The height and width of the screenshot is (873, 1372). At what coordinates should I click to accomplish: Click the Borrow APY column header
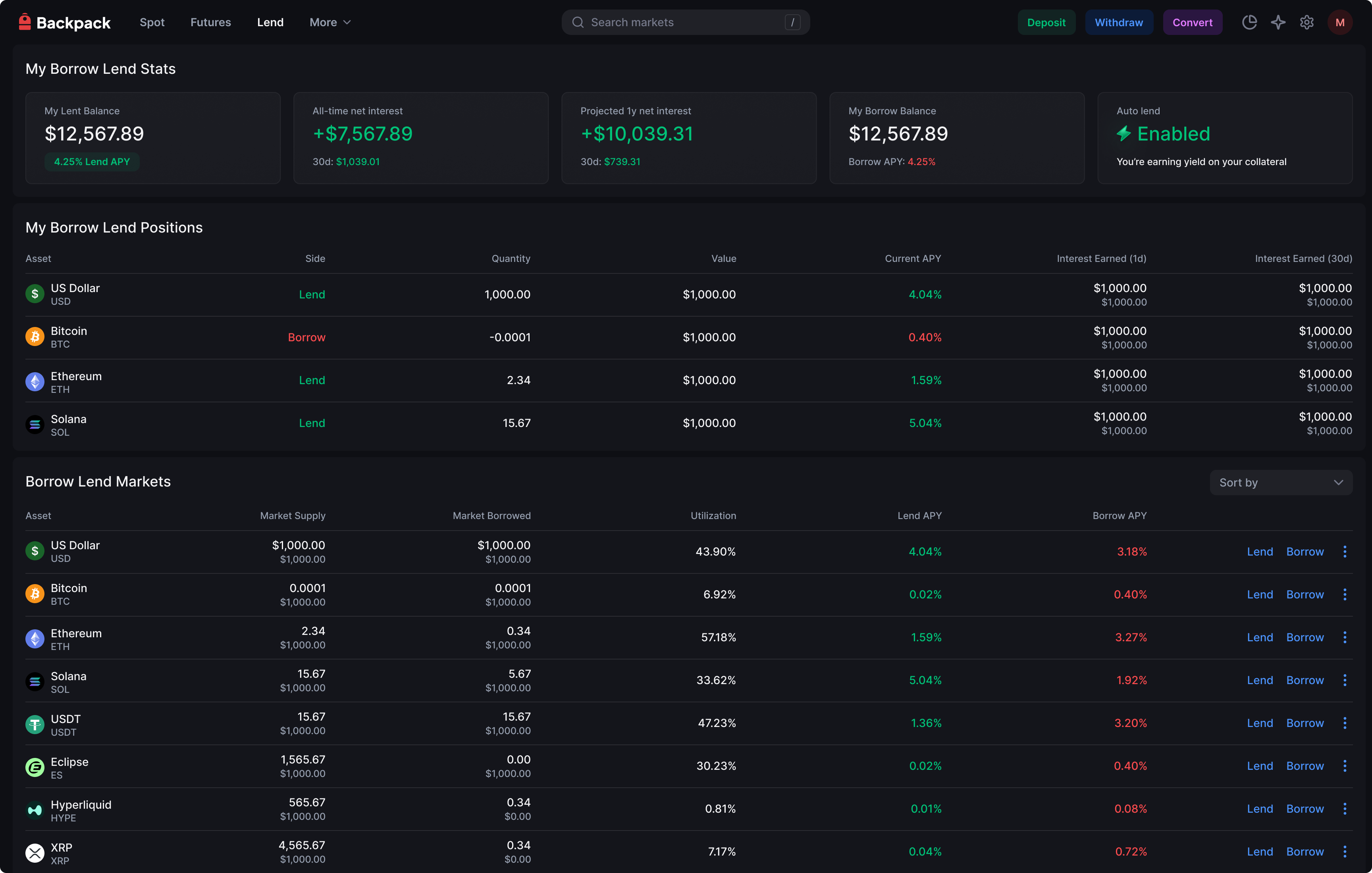pyautogui.click(x=1119, y=515)
